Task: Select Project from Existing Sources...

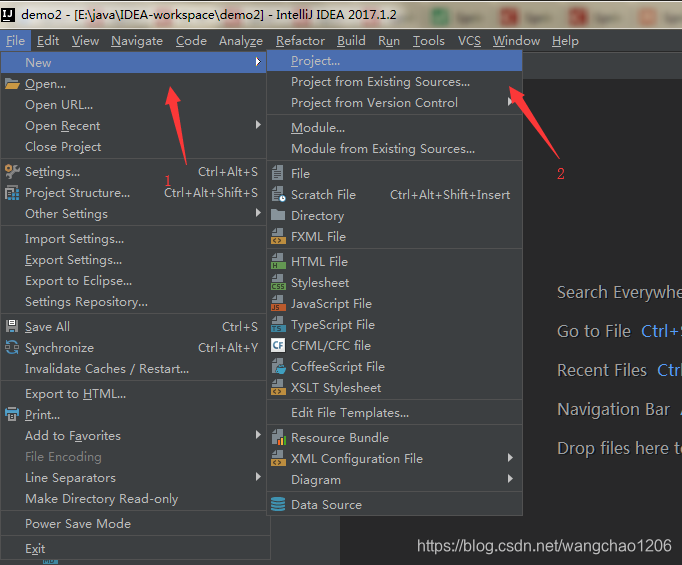Action: pyautogui.click(x=394, y=82)
